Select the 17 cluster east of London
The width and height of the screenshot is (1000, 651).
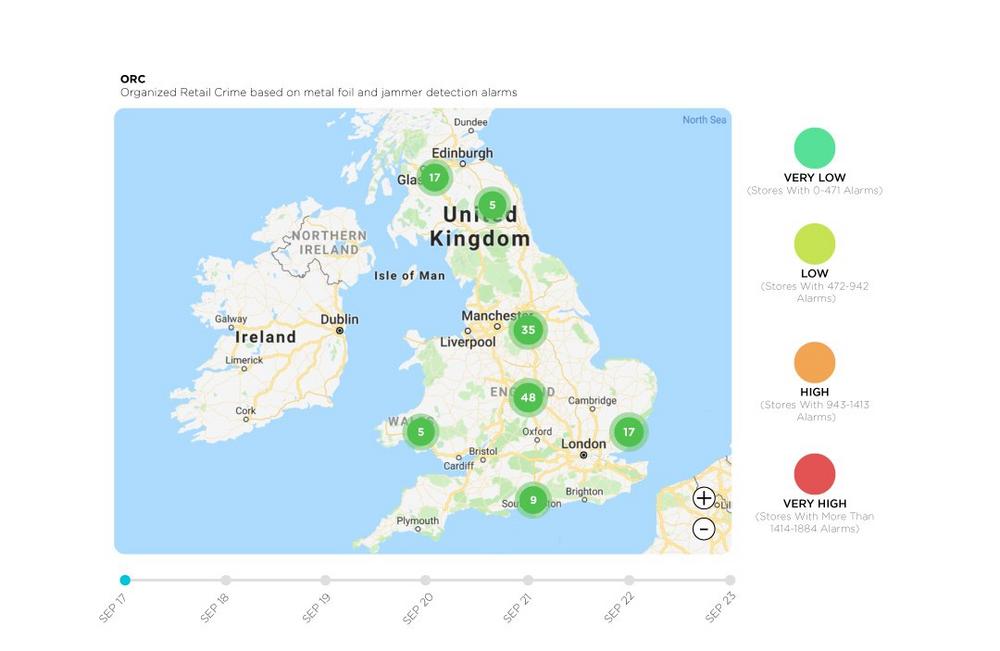click(629, 432)
